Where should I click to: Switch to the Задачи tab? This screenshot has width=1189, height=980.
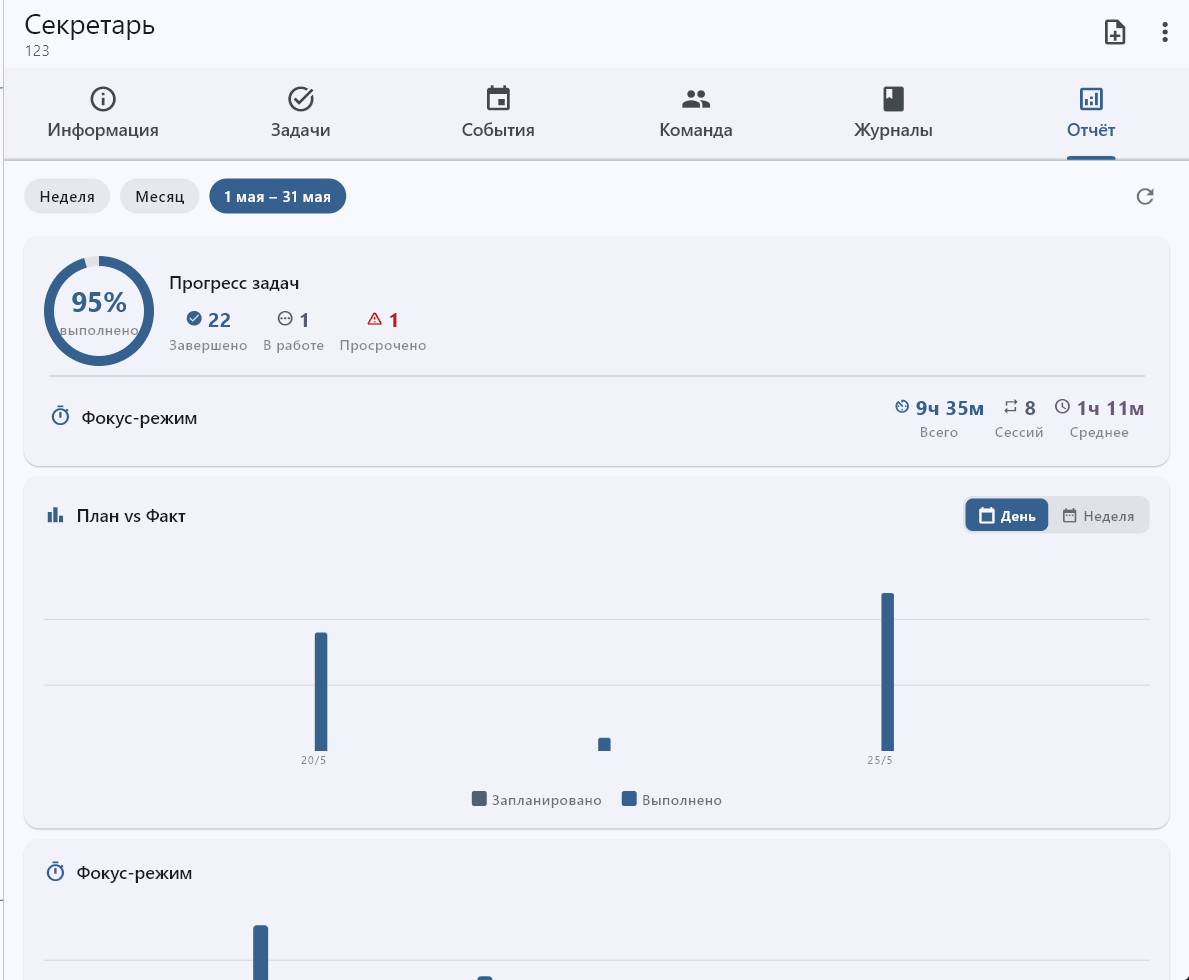(x=300, y=114)
